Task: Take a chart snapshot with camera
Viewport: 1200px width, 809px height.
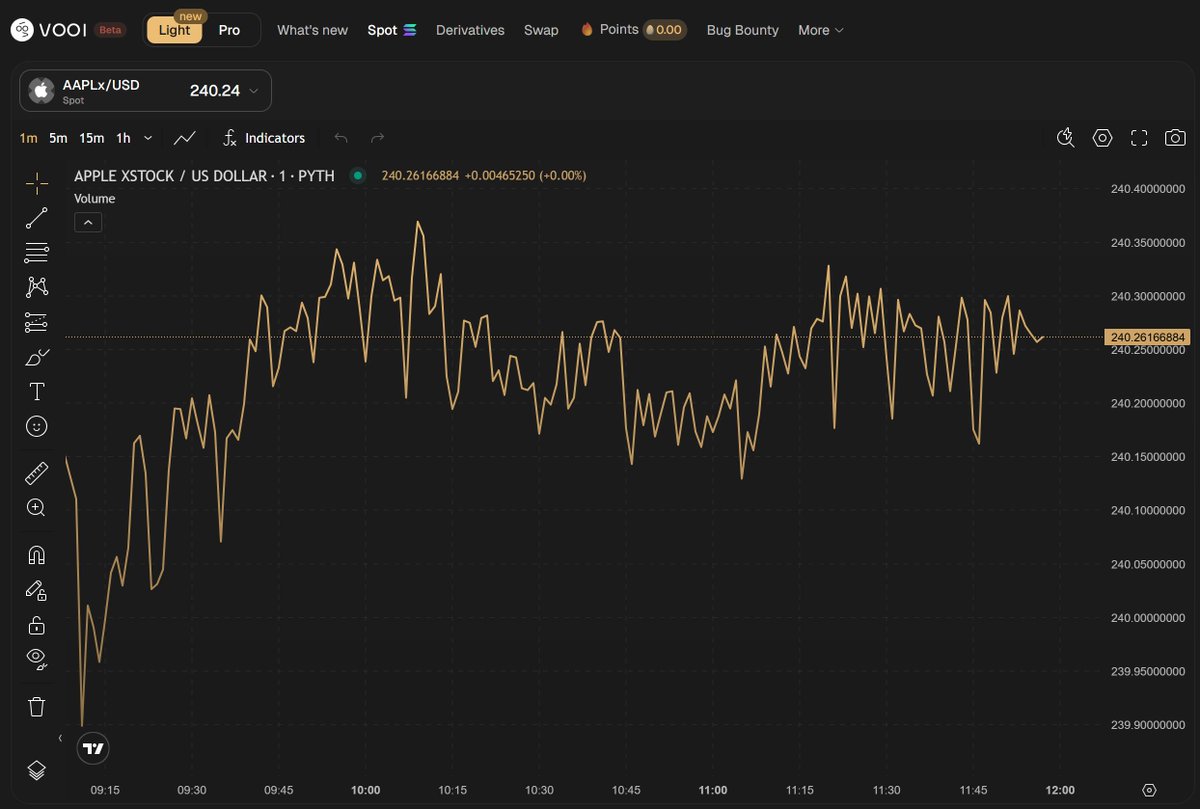Action: pyautogui.click(x=1175, y=138)
